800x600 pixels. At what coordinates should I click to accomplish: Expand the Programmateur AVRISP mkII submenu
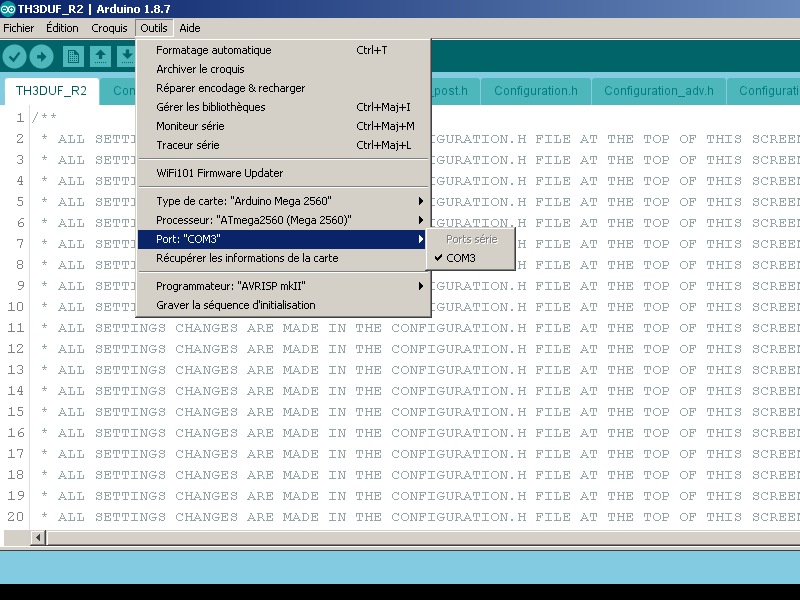[x=284, y=286]
